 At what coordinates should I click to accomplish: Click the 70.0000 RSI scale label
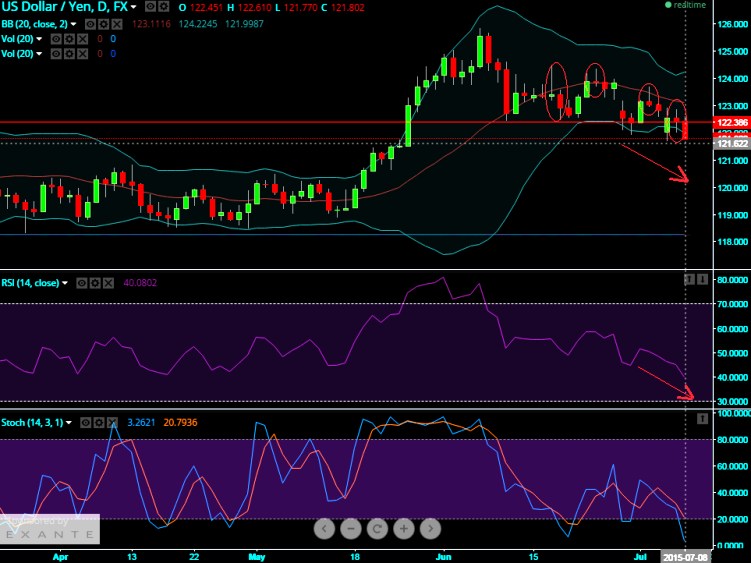point(731,304)
